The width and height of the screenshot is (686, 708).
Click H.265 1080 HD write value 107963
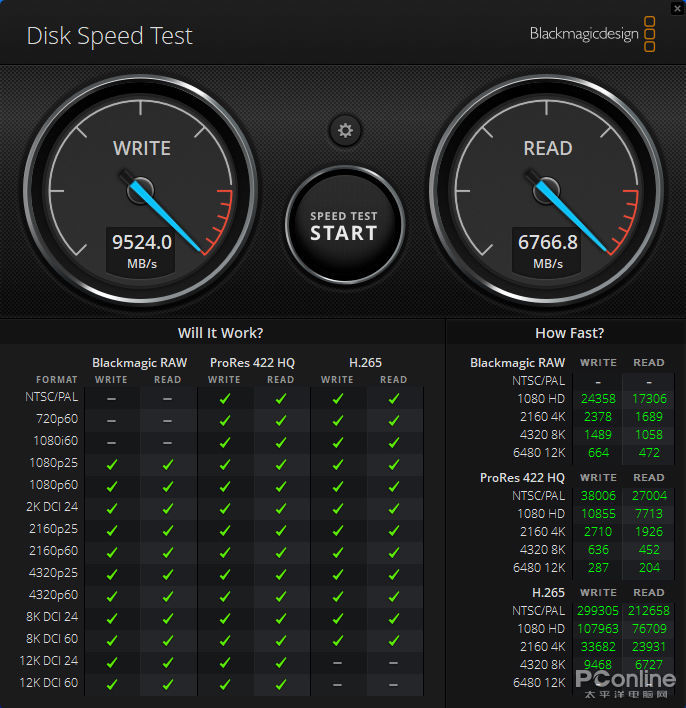[597, 629]
